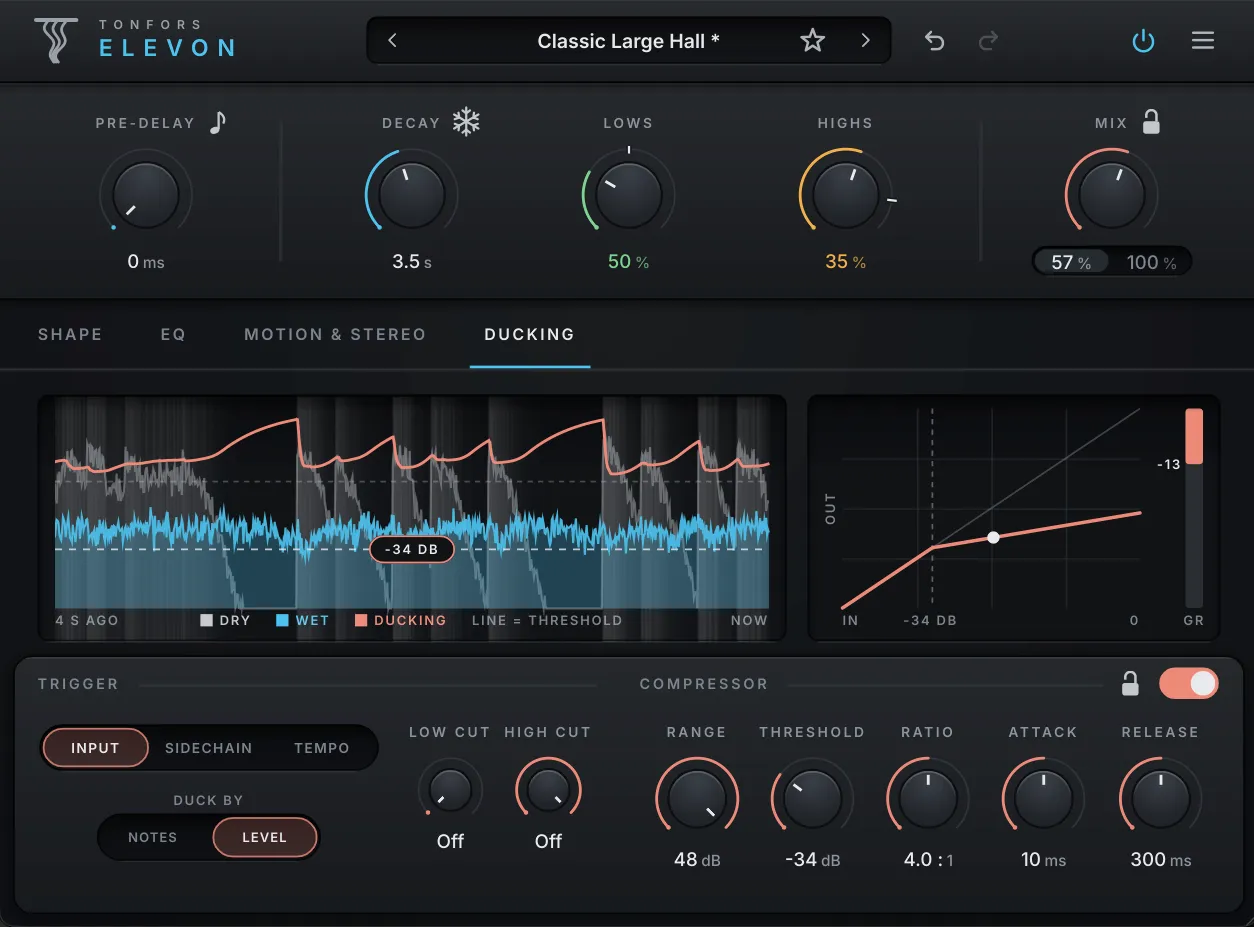Viewport: 1254px width, 927px height.
Task: Toggle the Compressor lock icon
Action: click(x=1130, y=684)
